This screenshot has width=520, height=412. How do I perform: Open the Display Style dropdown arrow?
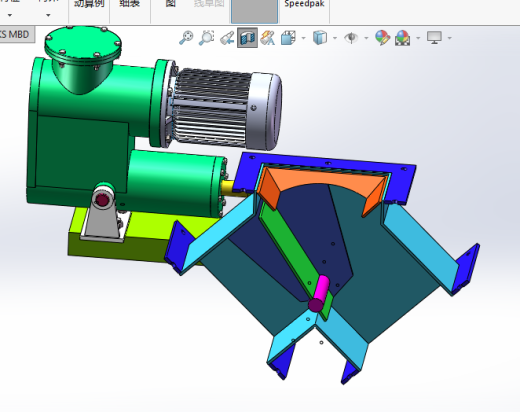pos(335,38)
